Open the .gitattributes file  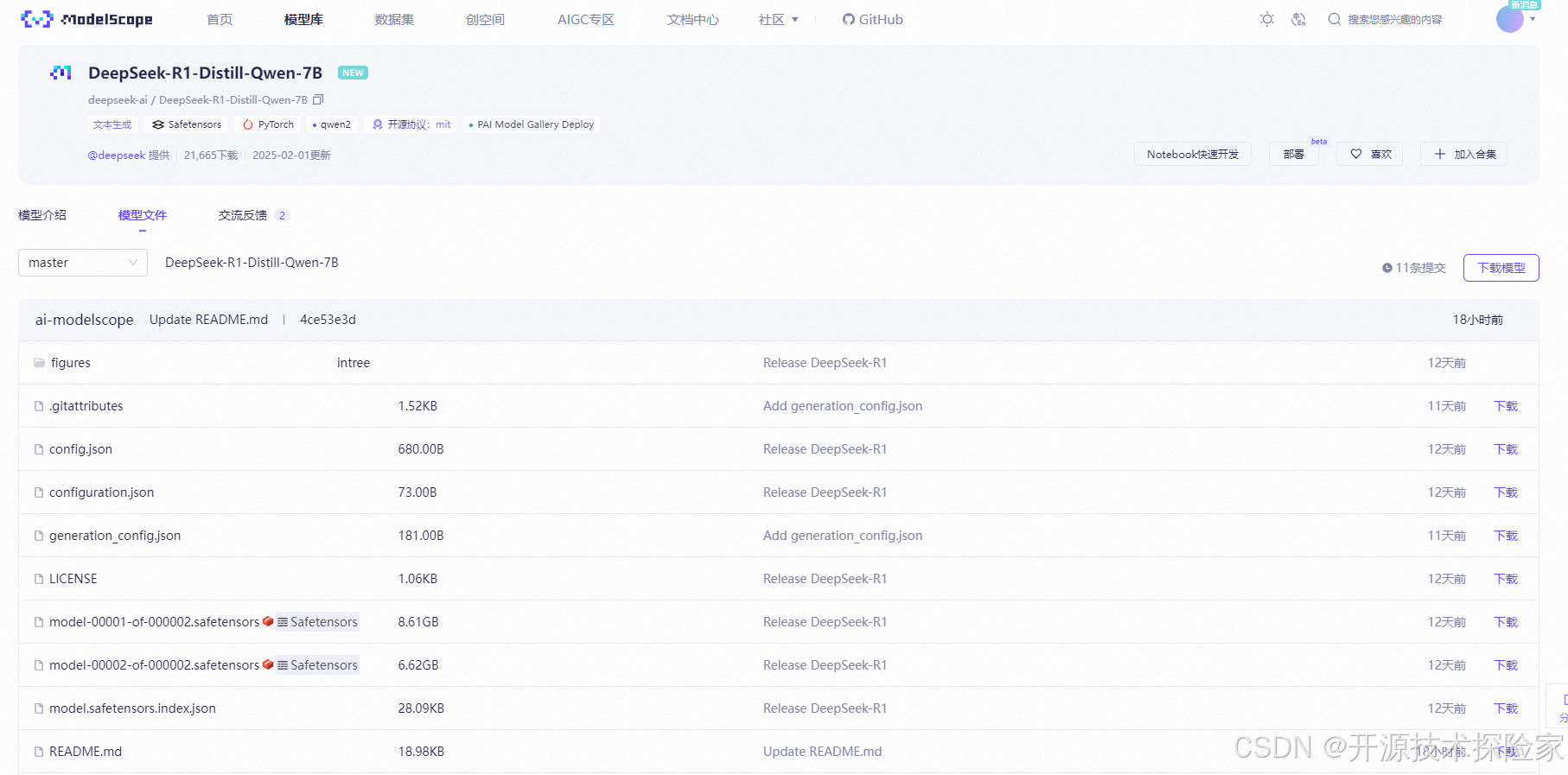point(86,406)
